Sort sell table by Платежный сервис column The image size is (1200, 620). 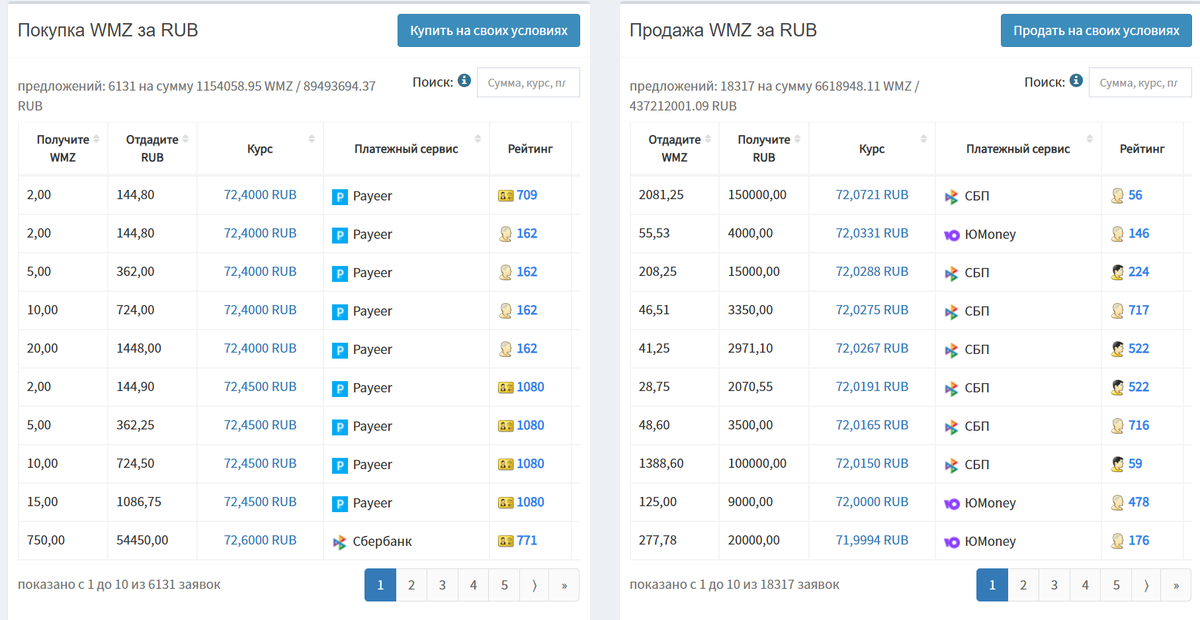coord(1019,149)
